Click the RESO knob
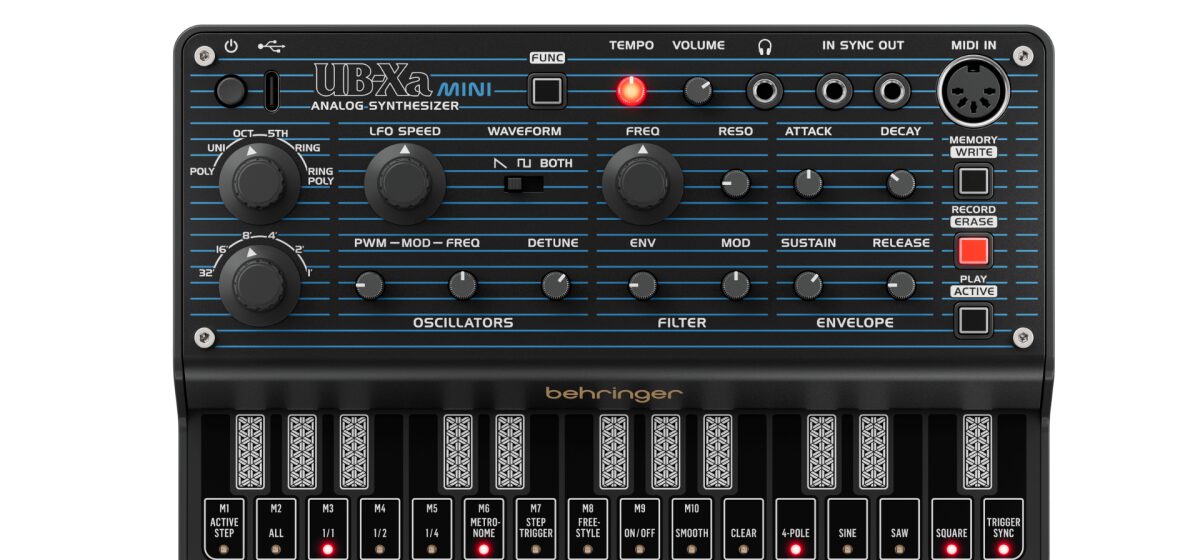 (x=735, y=182)
